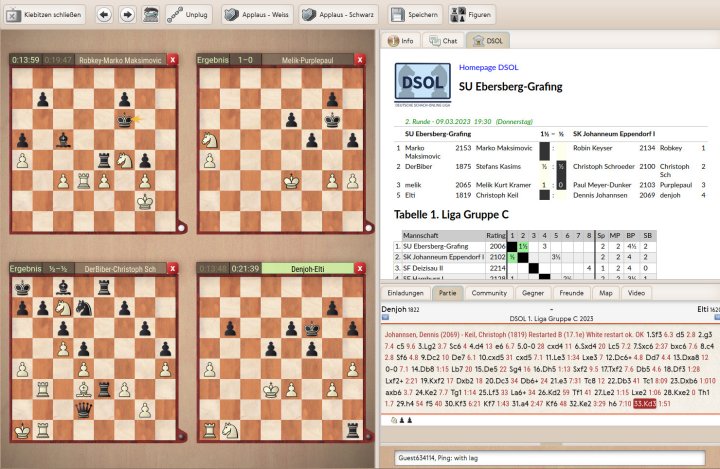
Task: Open the Info tab
Action: tap(402, 41)
